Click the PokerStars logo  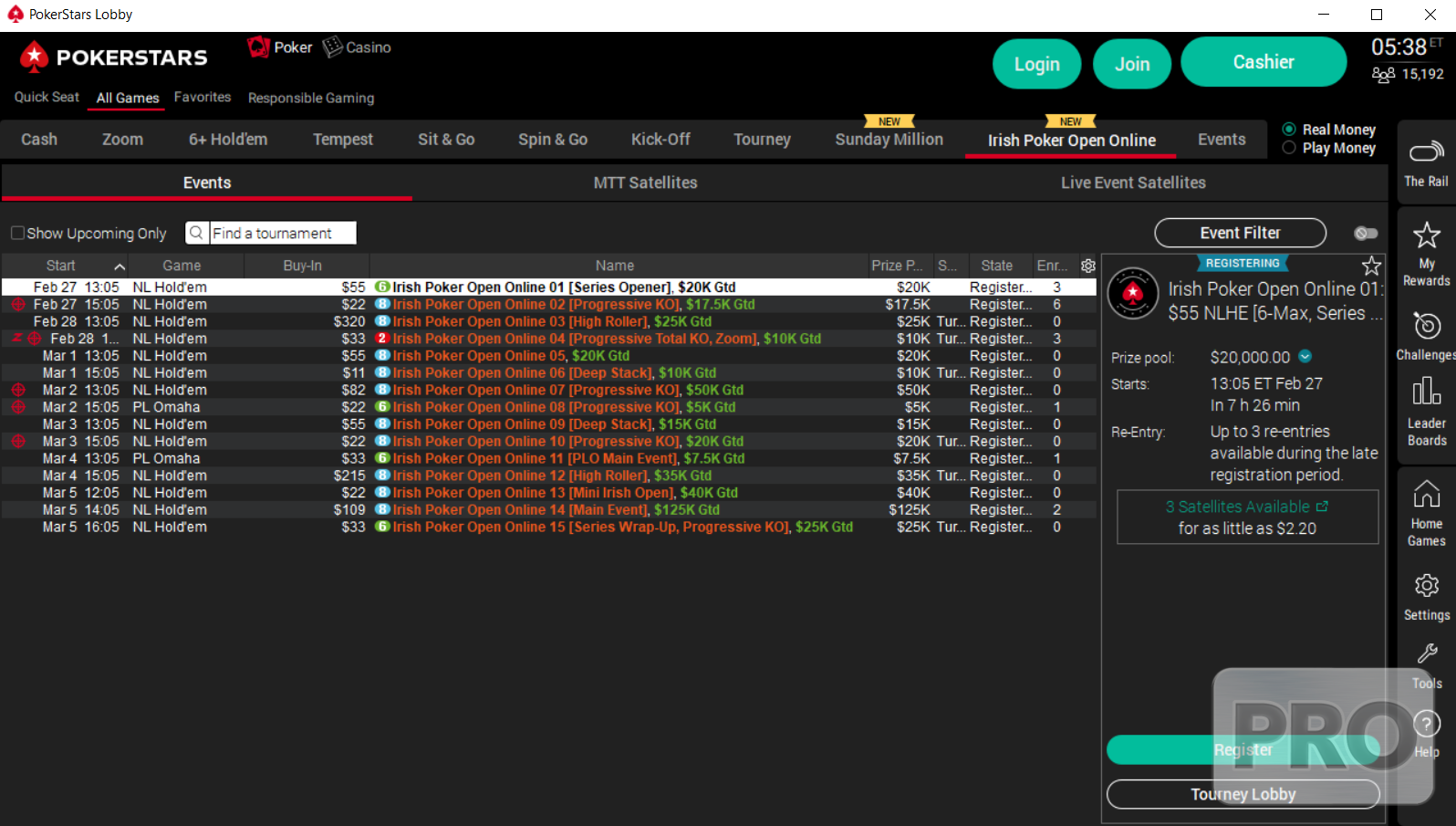click(x=114, y=57)
